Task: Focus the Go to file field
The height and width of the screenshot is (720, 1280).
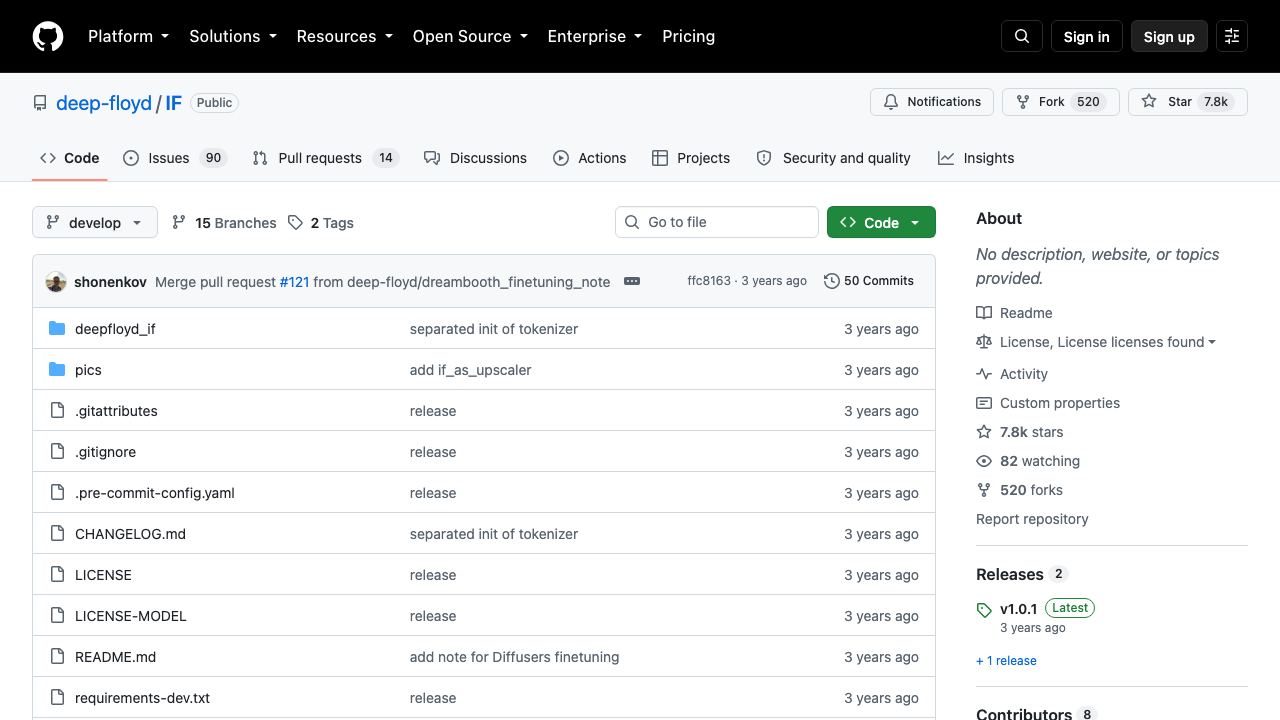Action: [x=717, y=222]
